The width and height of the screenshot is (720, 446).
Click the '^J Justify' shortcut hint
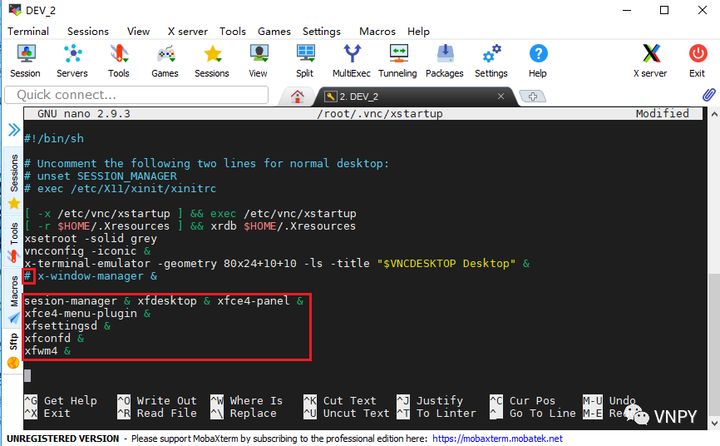point(430,401)
